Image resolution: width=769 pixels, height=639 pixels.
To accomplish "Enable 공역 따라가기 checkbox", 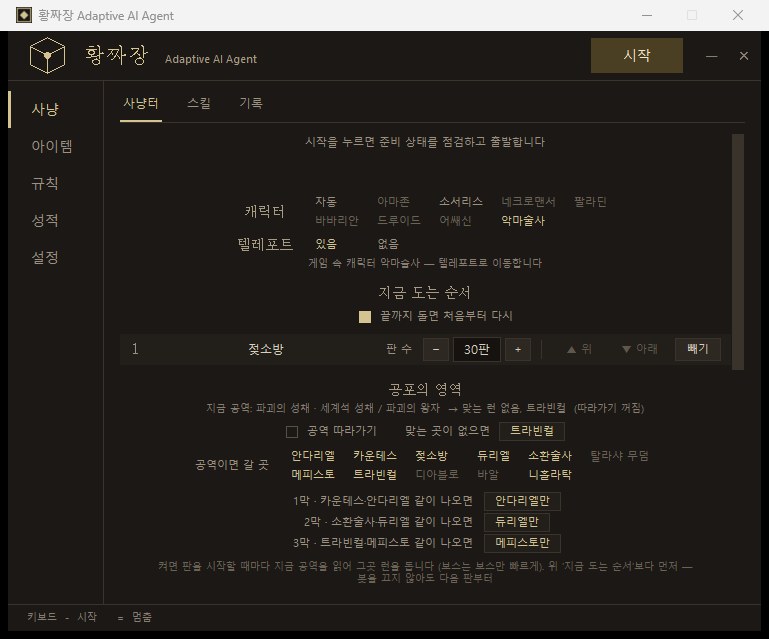I will [292, 432].
